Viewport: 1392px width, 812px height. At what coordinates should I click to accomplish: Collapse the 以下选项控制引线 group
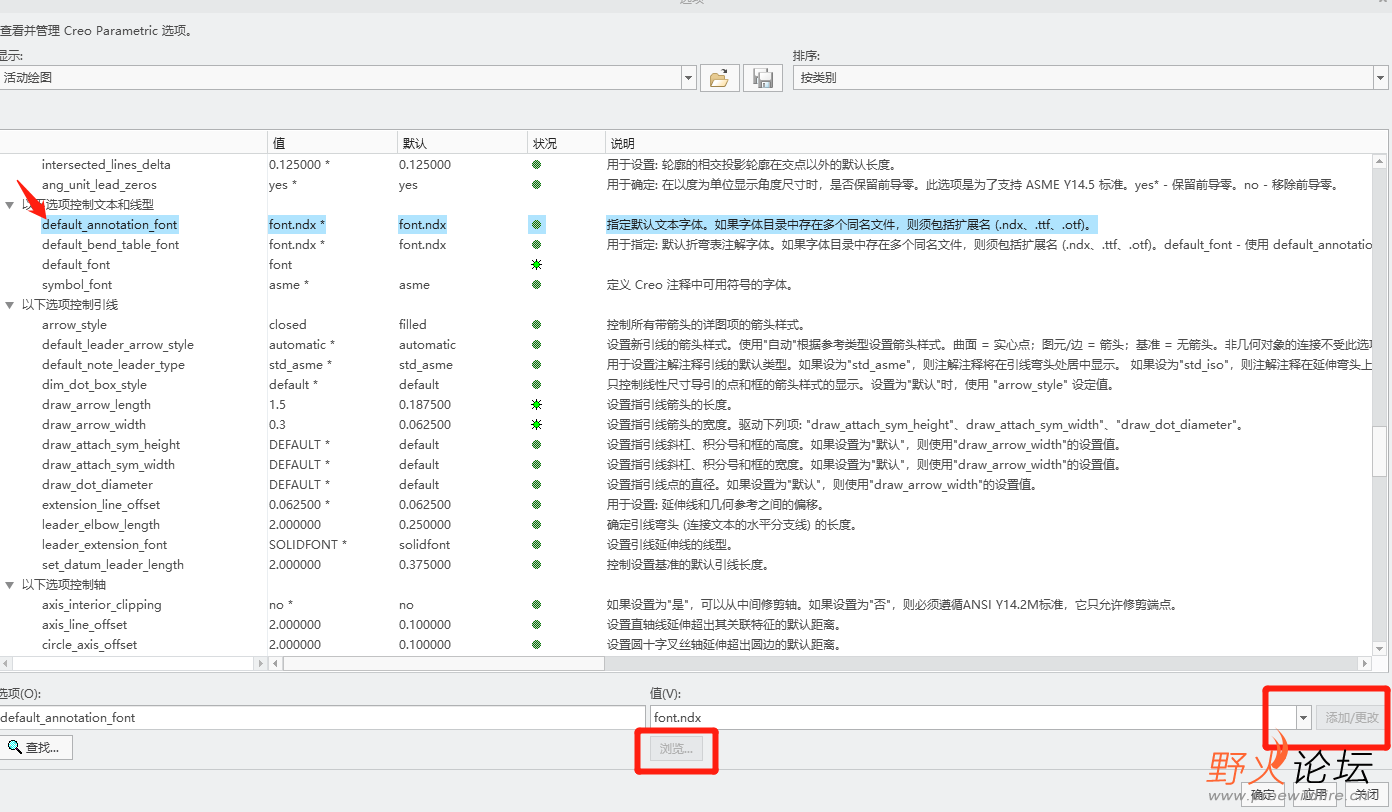pos(10,304)
